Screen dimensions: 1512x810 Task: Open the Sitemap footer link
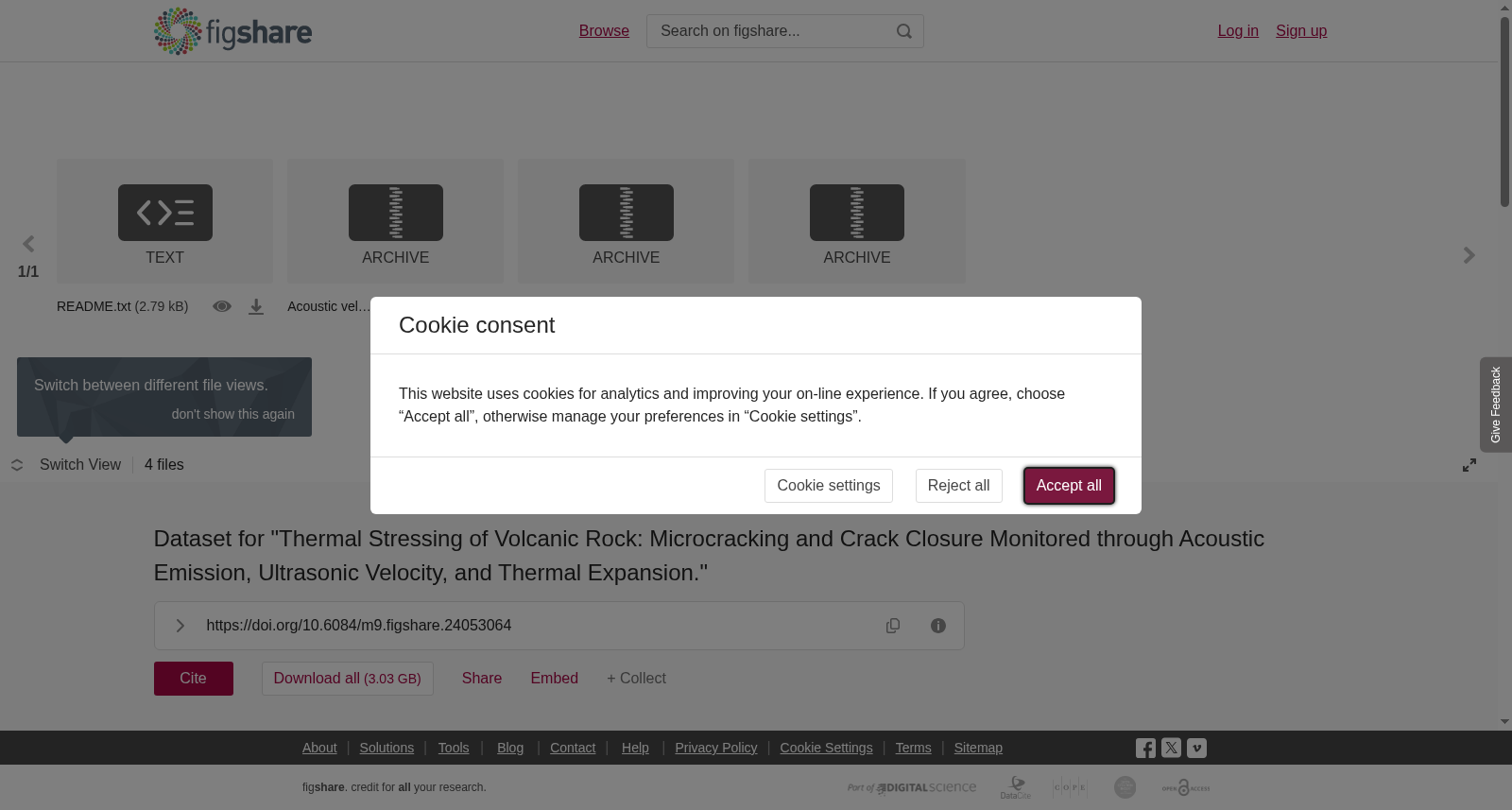(x=978, y=748)
